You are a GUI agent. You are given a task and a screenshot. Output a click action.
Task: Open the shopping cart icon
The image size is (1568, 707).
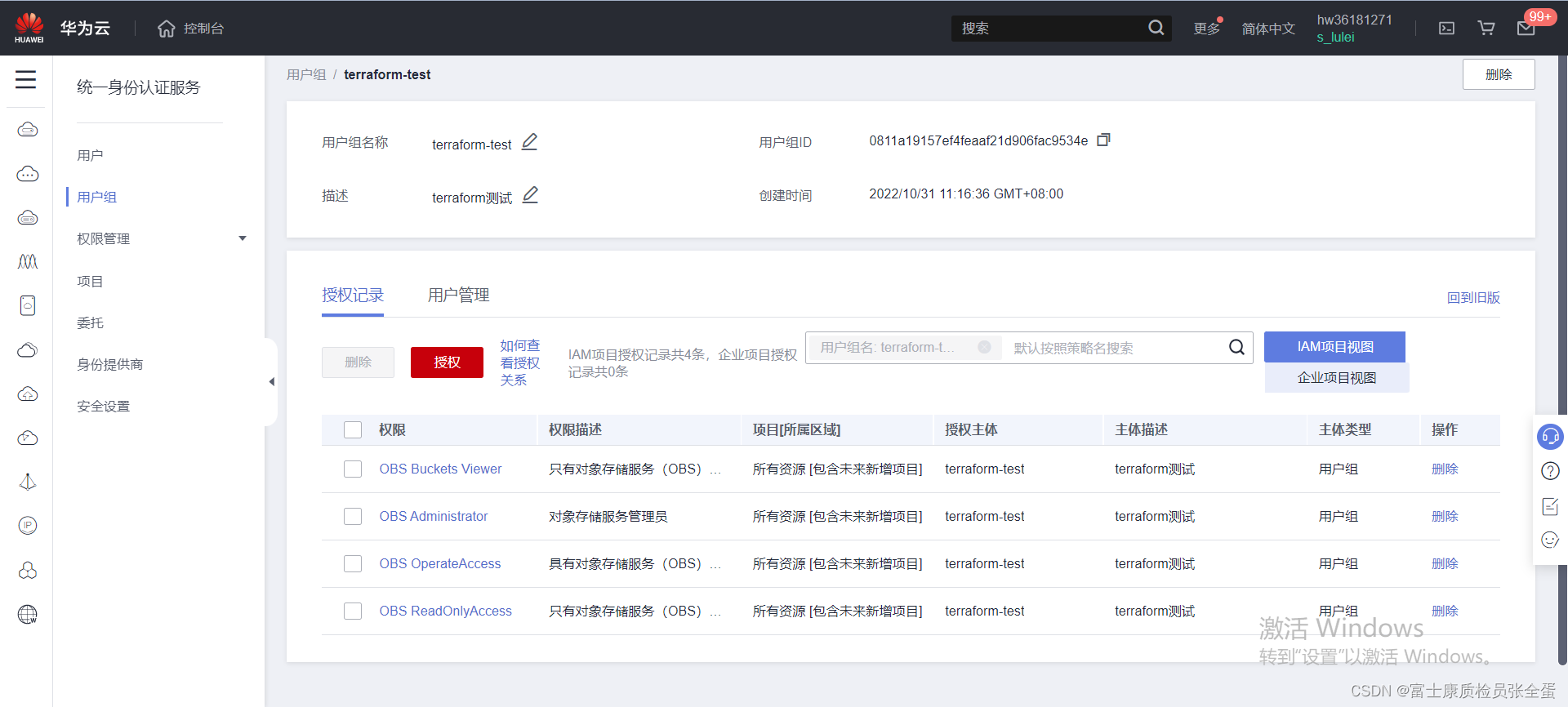pyautogui.click(x=1486, y=29)
